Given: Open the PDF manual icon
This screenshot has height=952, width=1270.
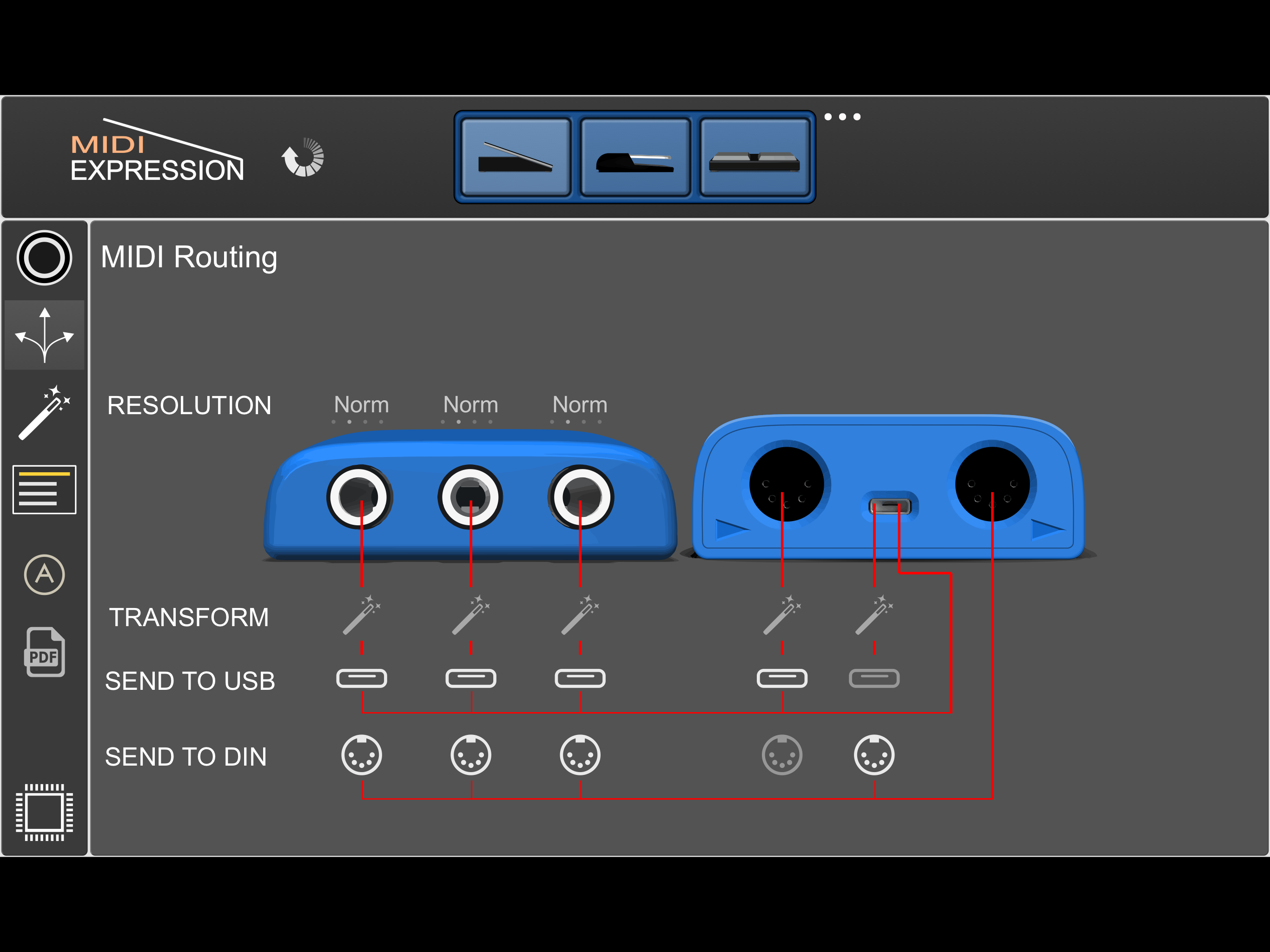Looking at the screenshot, I should (x=44, y=653).
